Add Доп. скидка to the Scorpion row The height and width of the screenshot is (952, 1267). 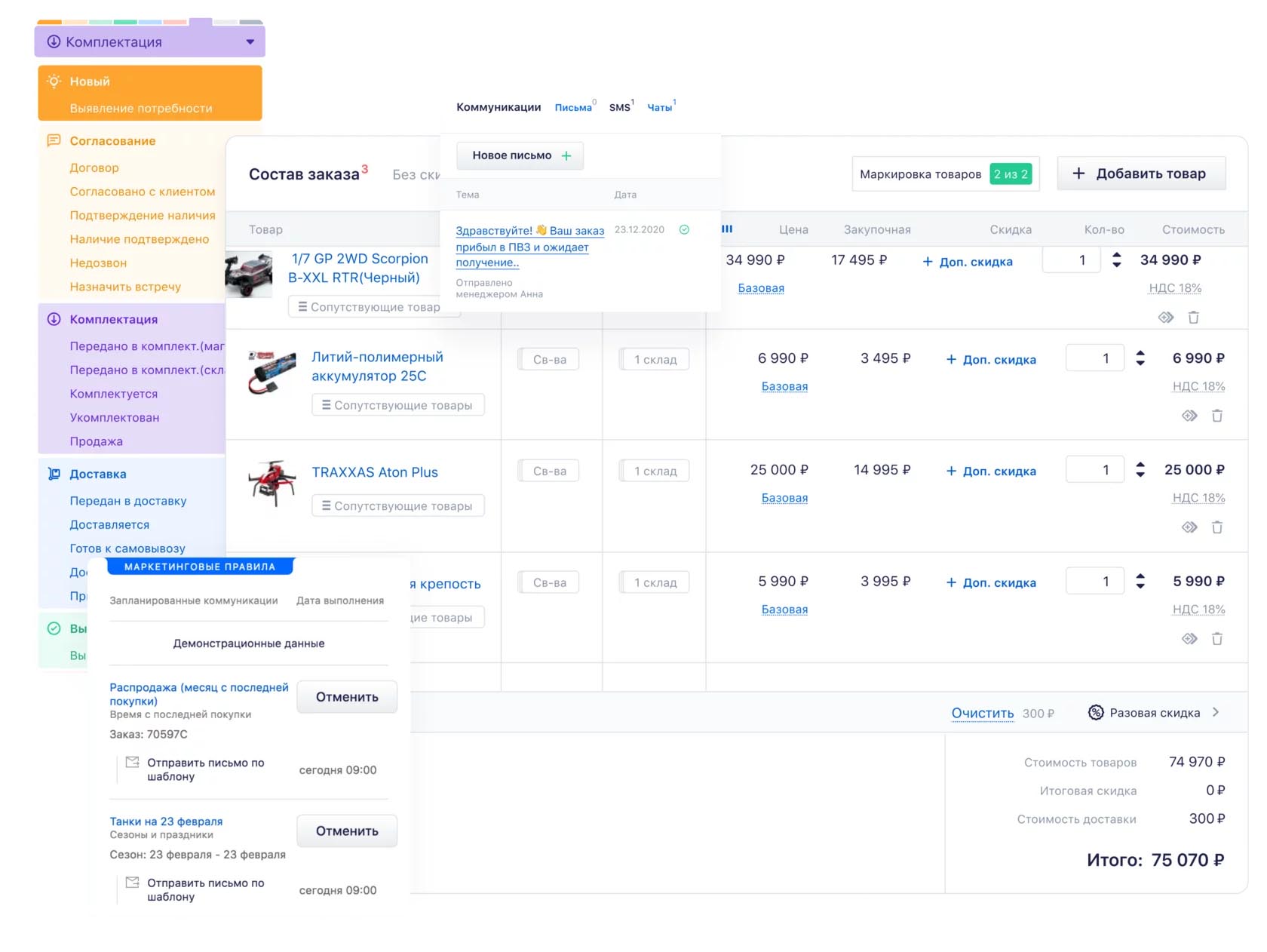(968, 262)
